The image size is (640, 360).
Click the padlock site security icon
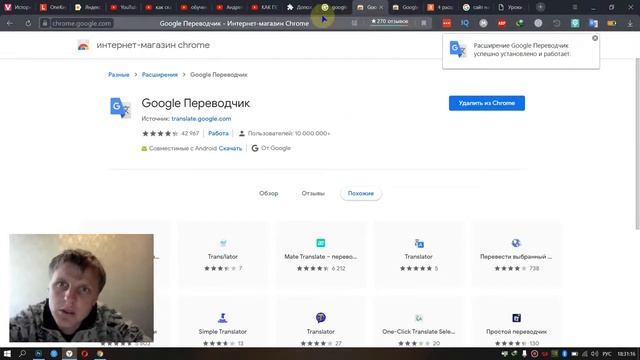coord(45,24)
